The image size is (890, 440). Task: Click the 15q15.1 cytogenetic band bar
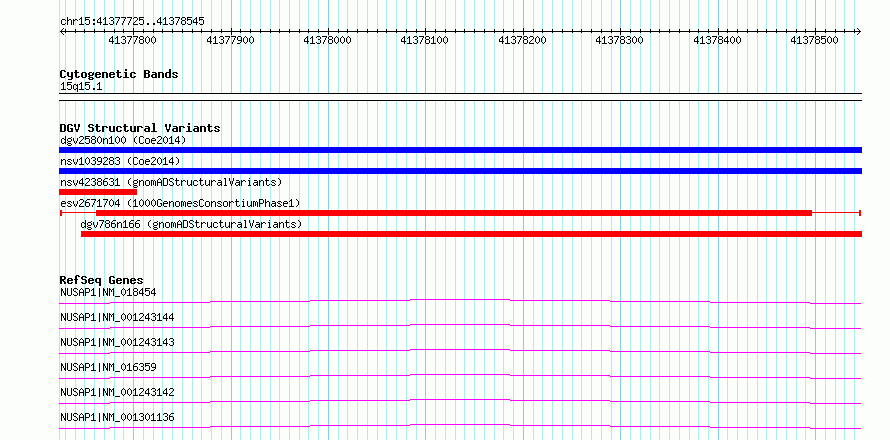click(460, 97)
